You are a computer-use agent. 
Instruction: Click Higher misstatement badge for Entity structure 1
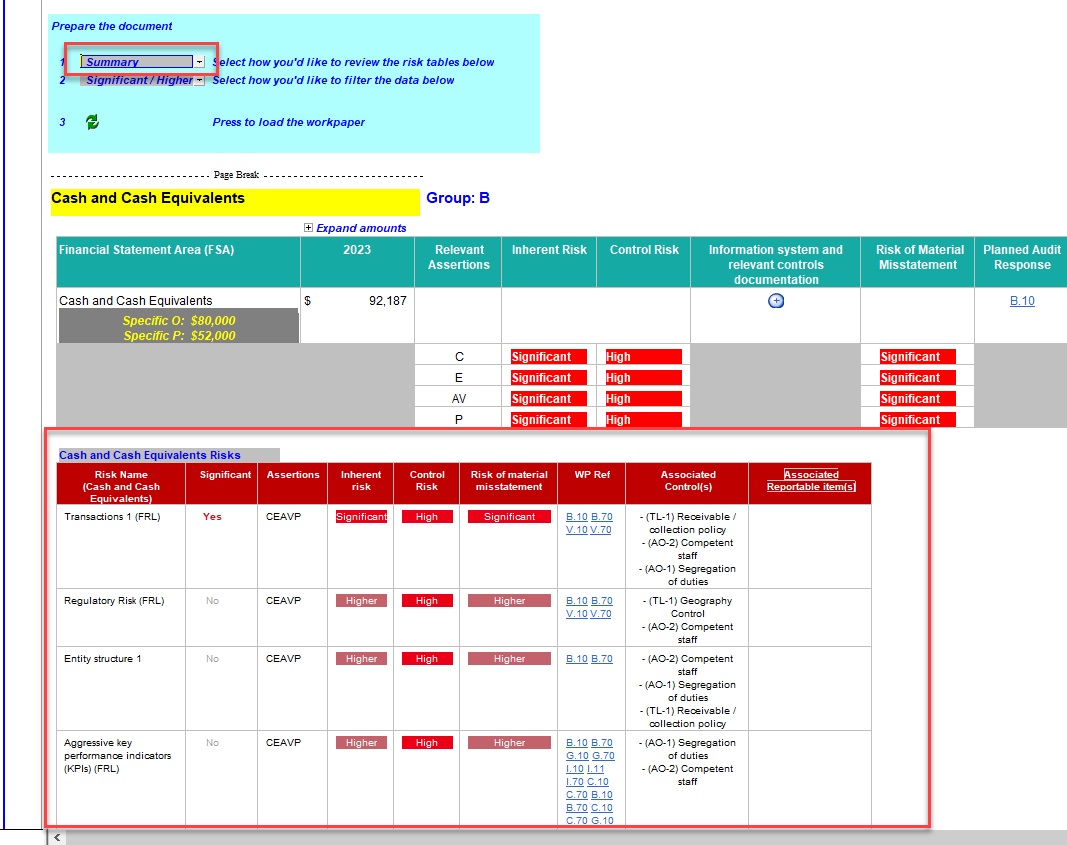pos(509,659)
